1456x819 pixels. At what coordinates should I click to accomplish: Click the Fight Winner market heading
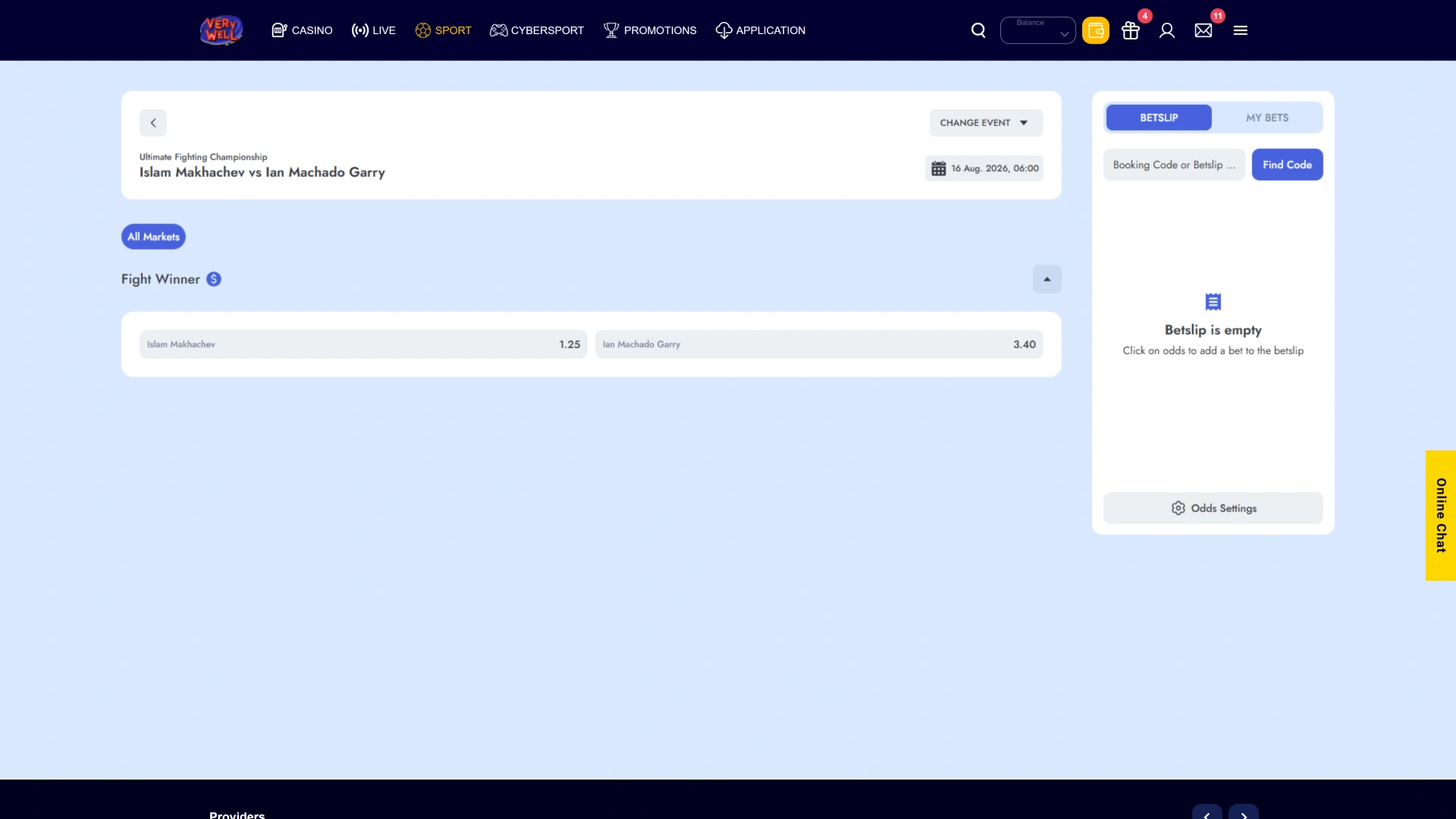(x=161, y=279)
